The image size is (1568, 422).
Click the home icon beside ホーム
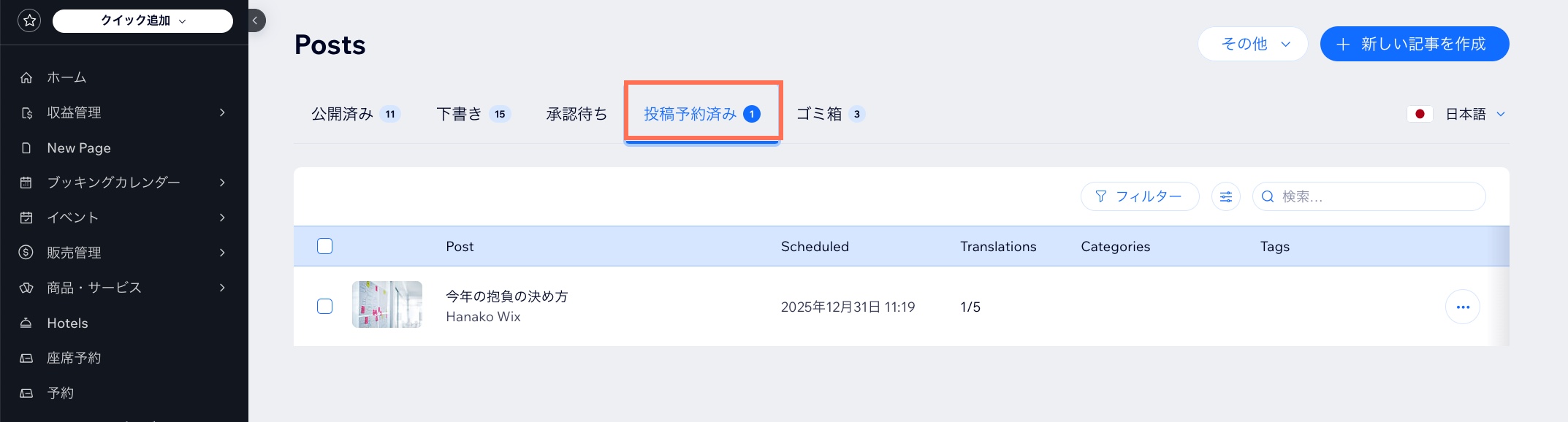(26, 77)
